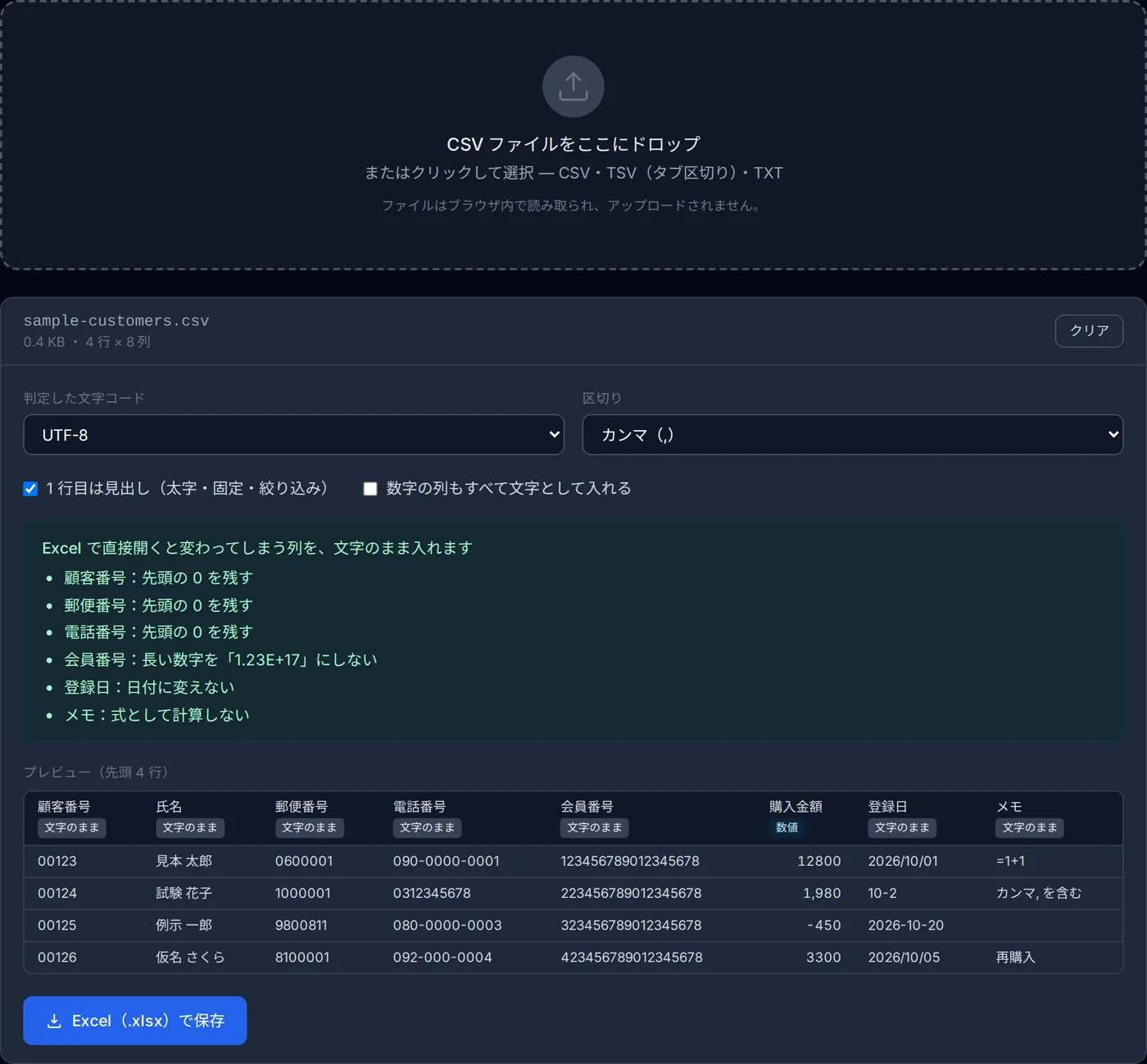Click the amount -450
The width and height of the screenshot is (1147, 1064).
point(824,925)
